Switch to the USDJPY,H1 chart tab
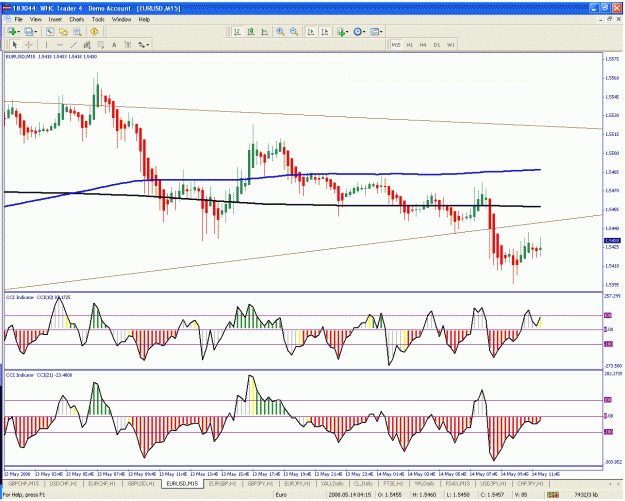 pyautogui.click(x=493, y=483)
